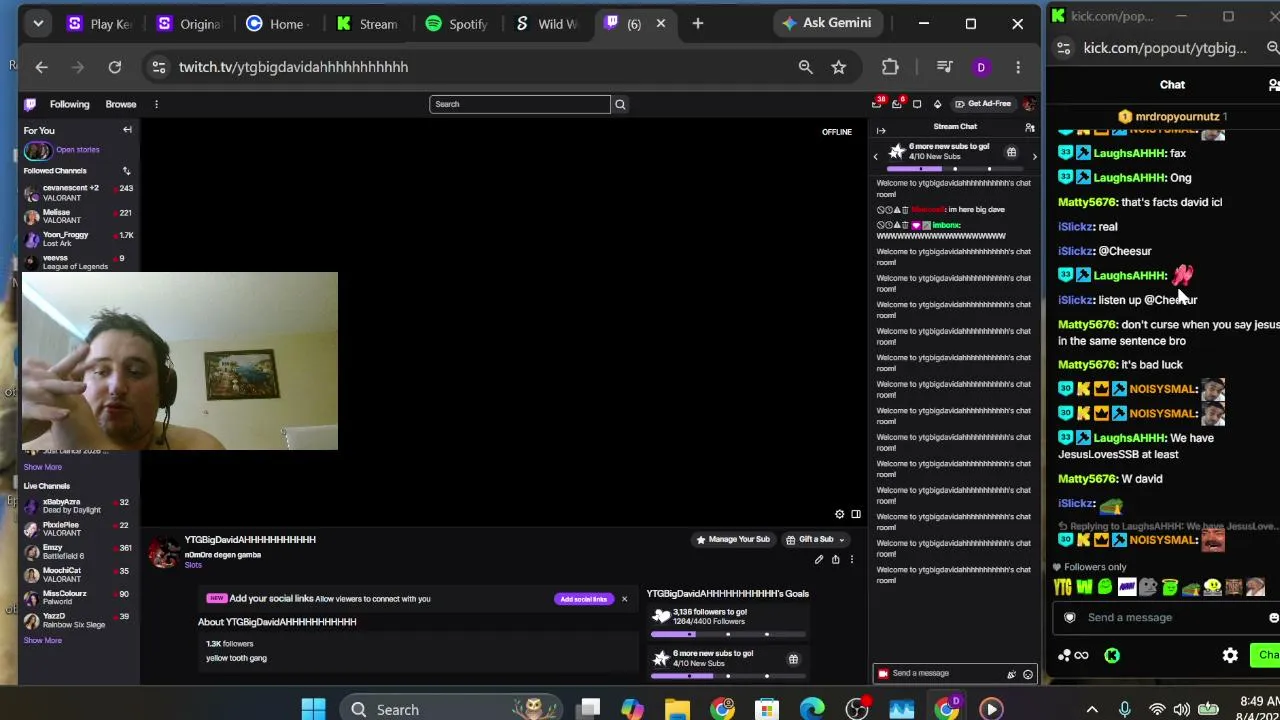Go to previous goal in chat header
This screenshot has height=720, width=1280.
pos(876,156)
